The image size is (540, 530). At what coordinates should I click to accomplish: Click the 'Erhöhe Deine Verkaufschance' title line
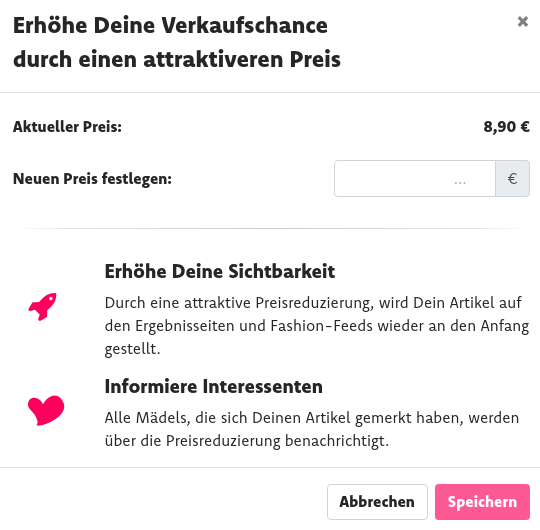coord(170,25)
